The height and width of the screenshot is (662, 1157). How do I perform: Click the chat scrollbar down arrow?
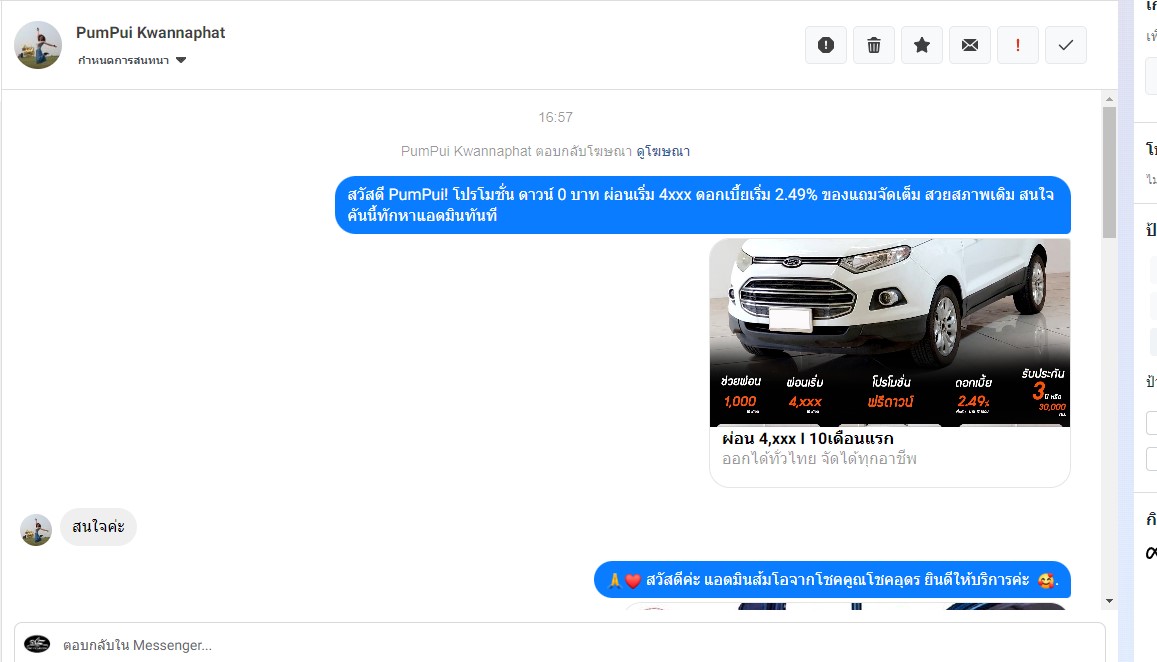[1109, 601]
